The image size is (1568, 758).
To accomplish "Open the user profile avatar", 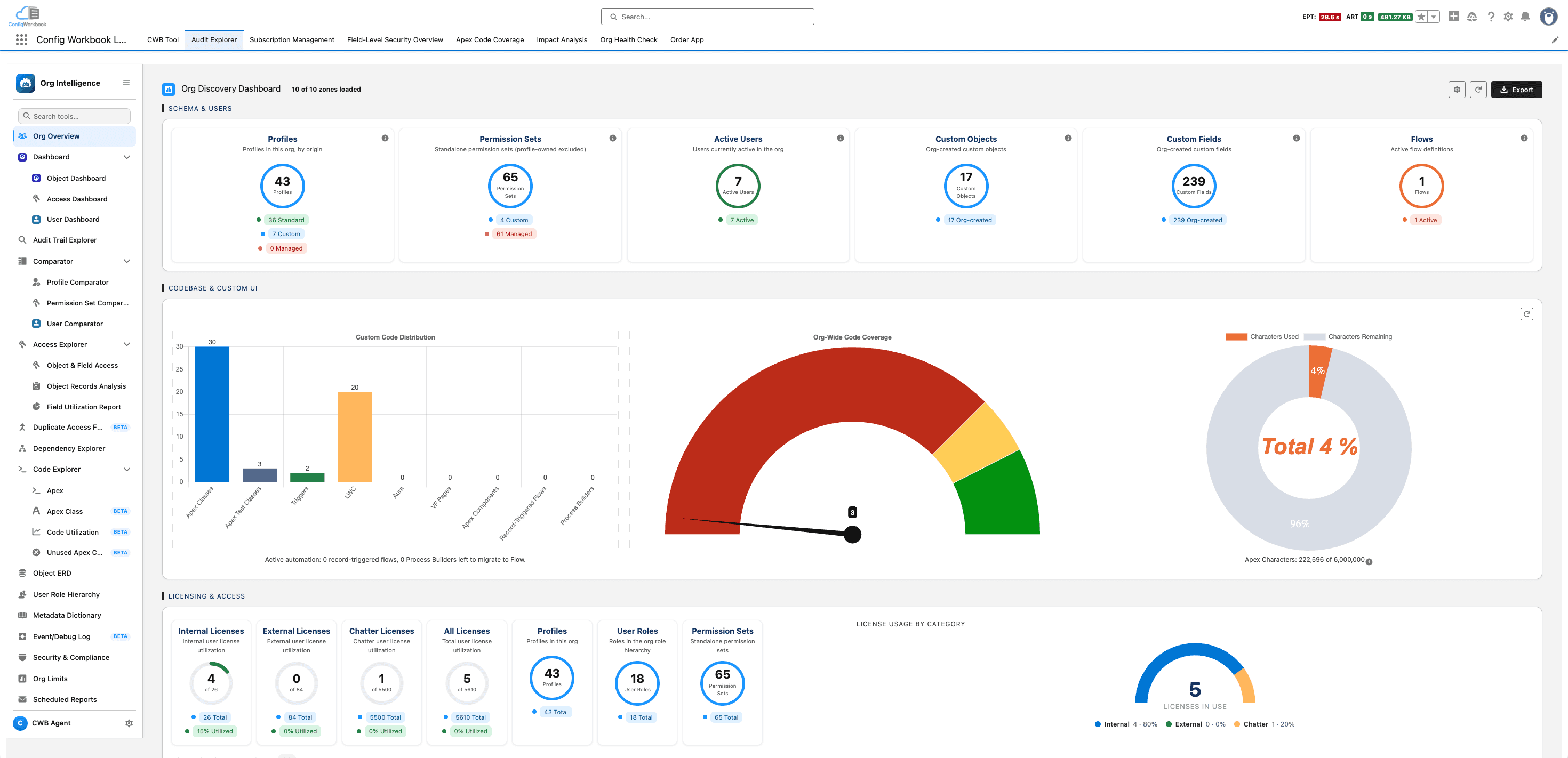I will 1548,17.
